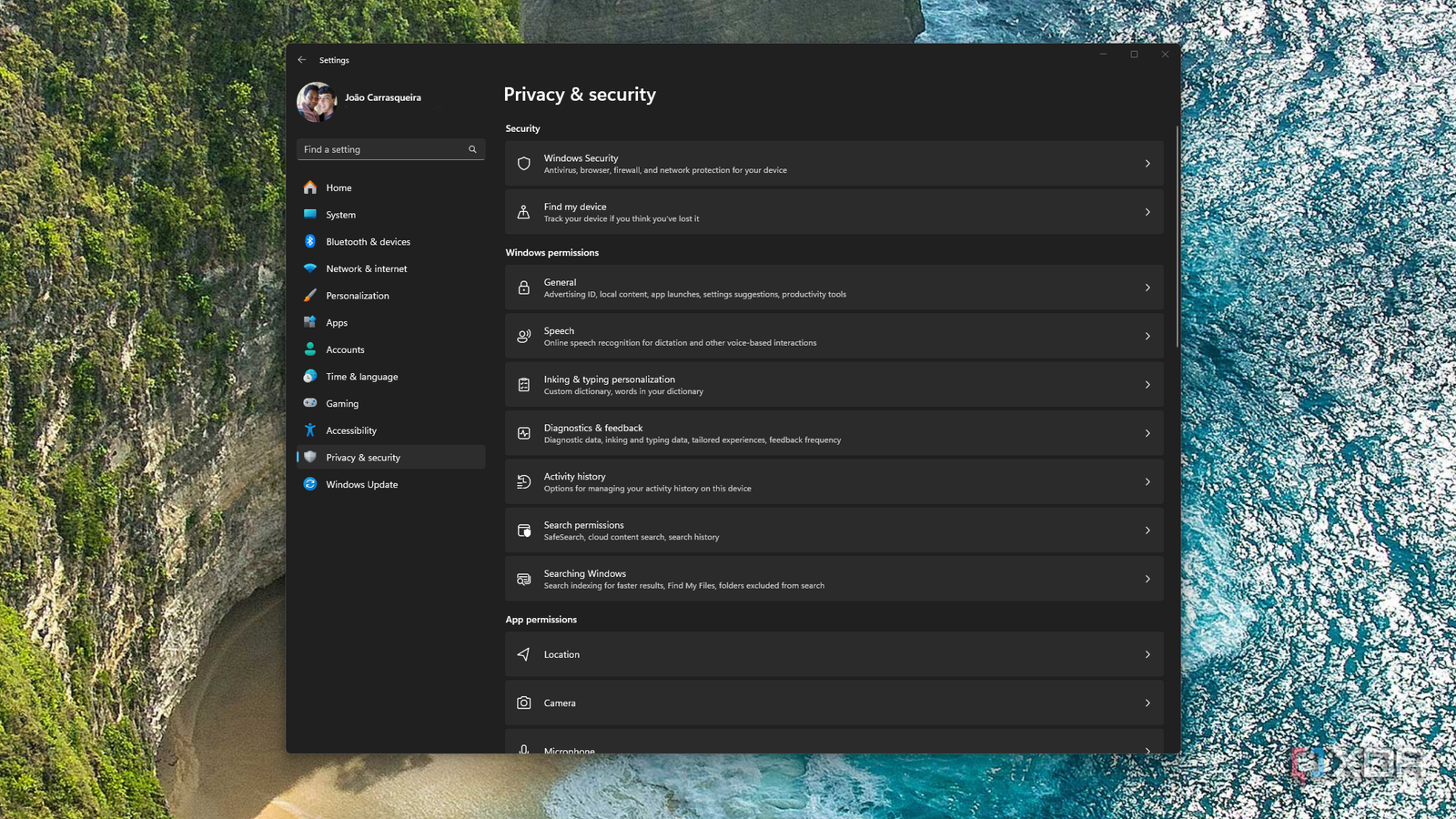Open the Personalization sidebar section
The image size is (1456, 819).
click(357, 296)
